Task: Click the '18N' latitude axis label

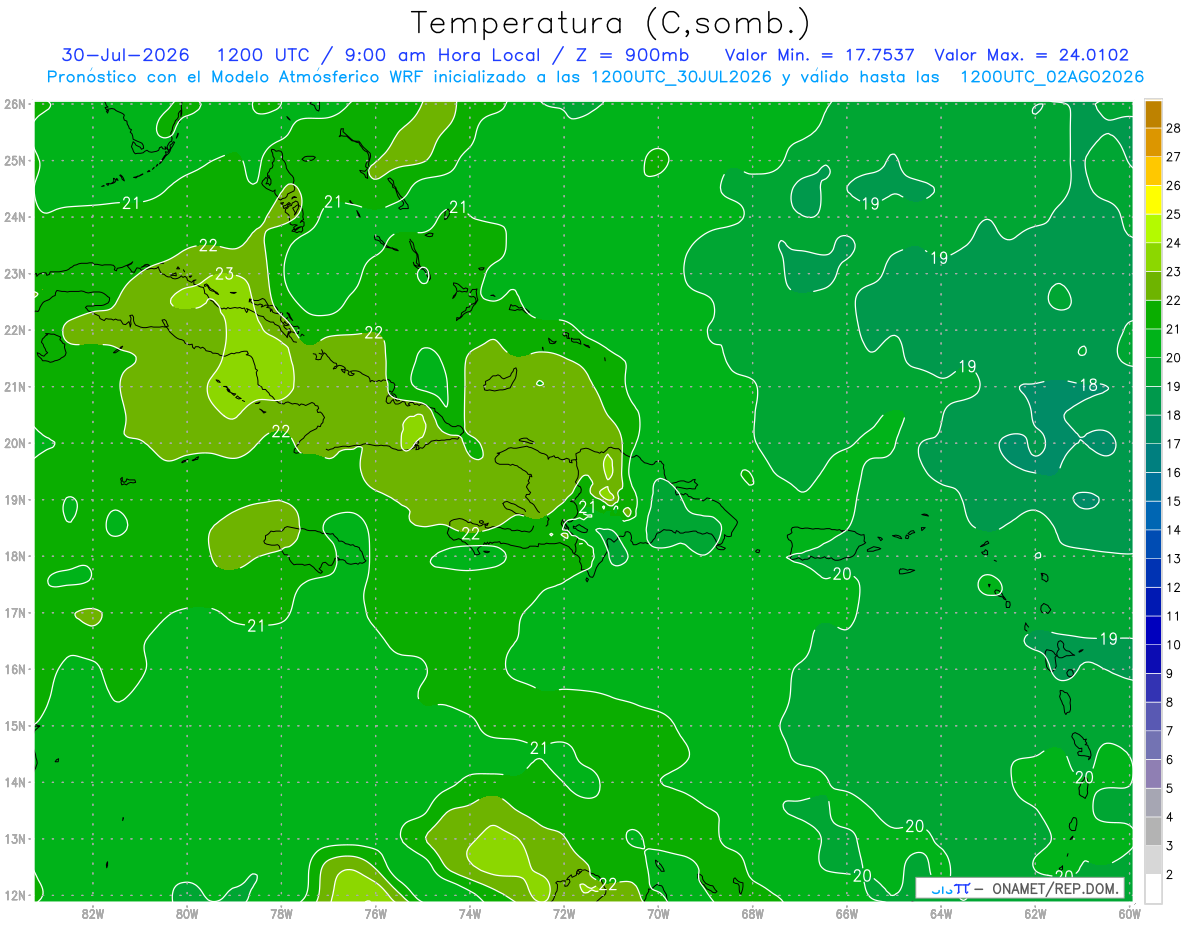Action: pos(14,556)
